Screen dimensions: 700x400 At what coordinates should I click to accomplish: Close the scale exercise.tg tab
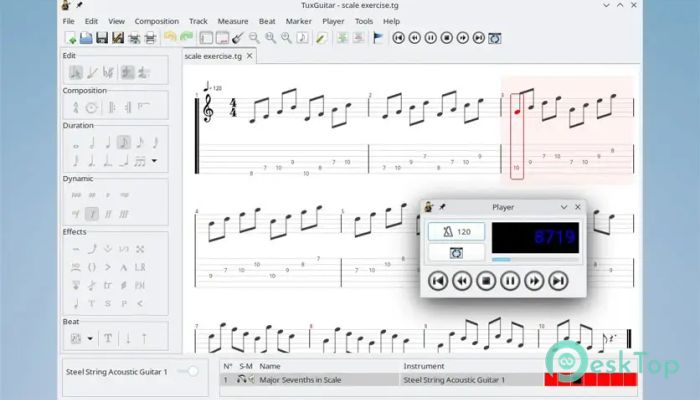[250, 56]
